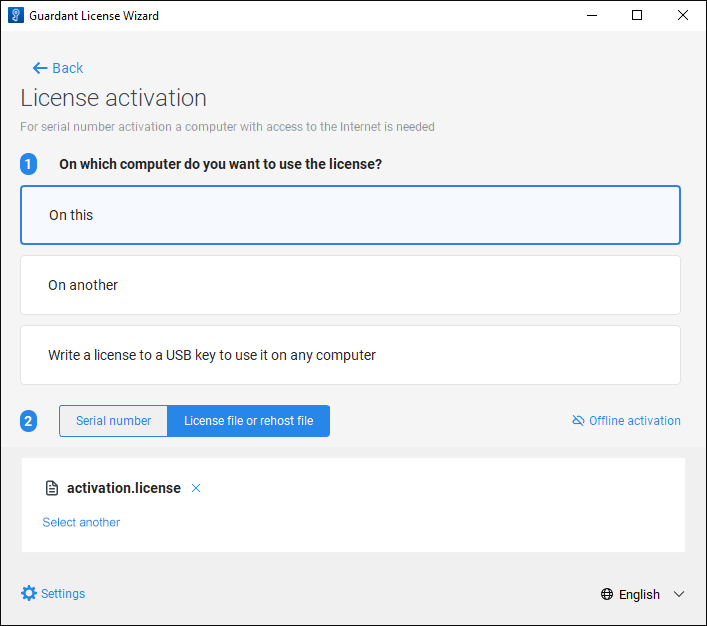Click the offline activation cloud icon
Viewport: 707px width, 626px height.
coord(578,421)
